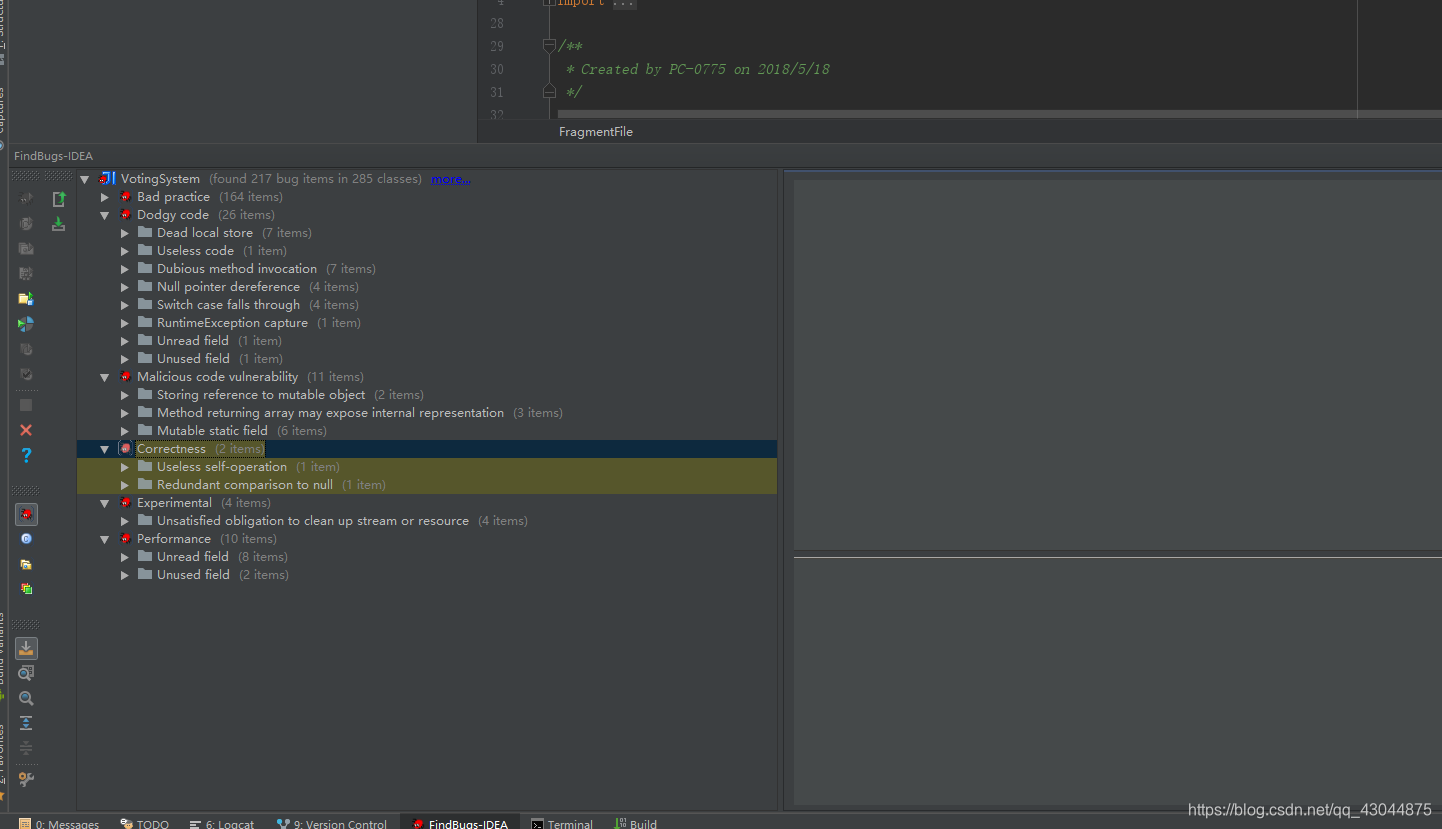Screen dimensions: 1442x829
Task: Click the red X close button in FindBugs toolbar
Action: coord(26,430)
